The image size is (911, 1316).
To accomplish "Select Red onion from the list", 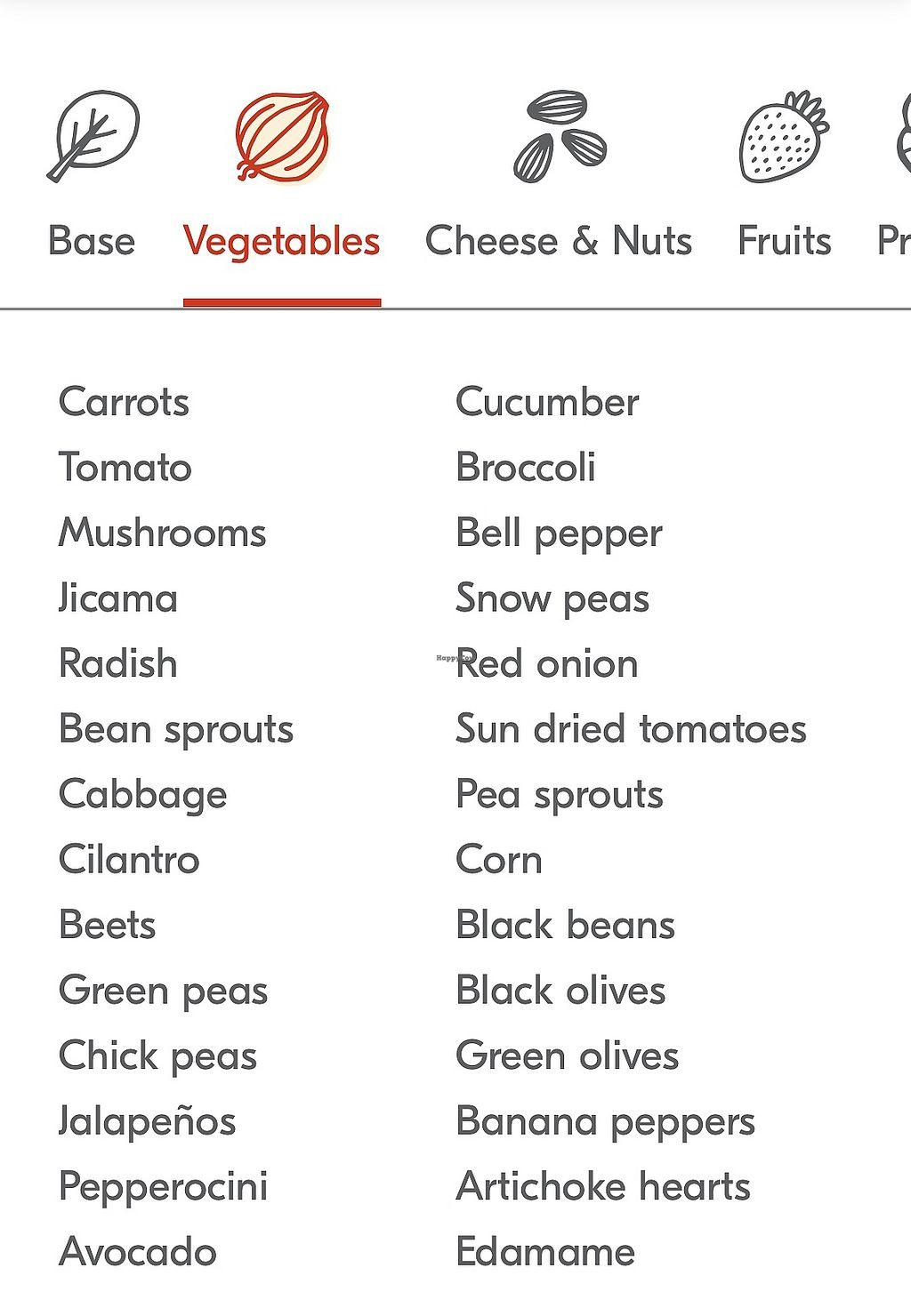I will pos(547,663).
